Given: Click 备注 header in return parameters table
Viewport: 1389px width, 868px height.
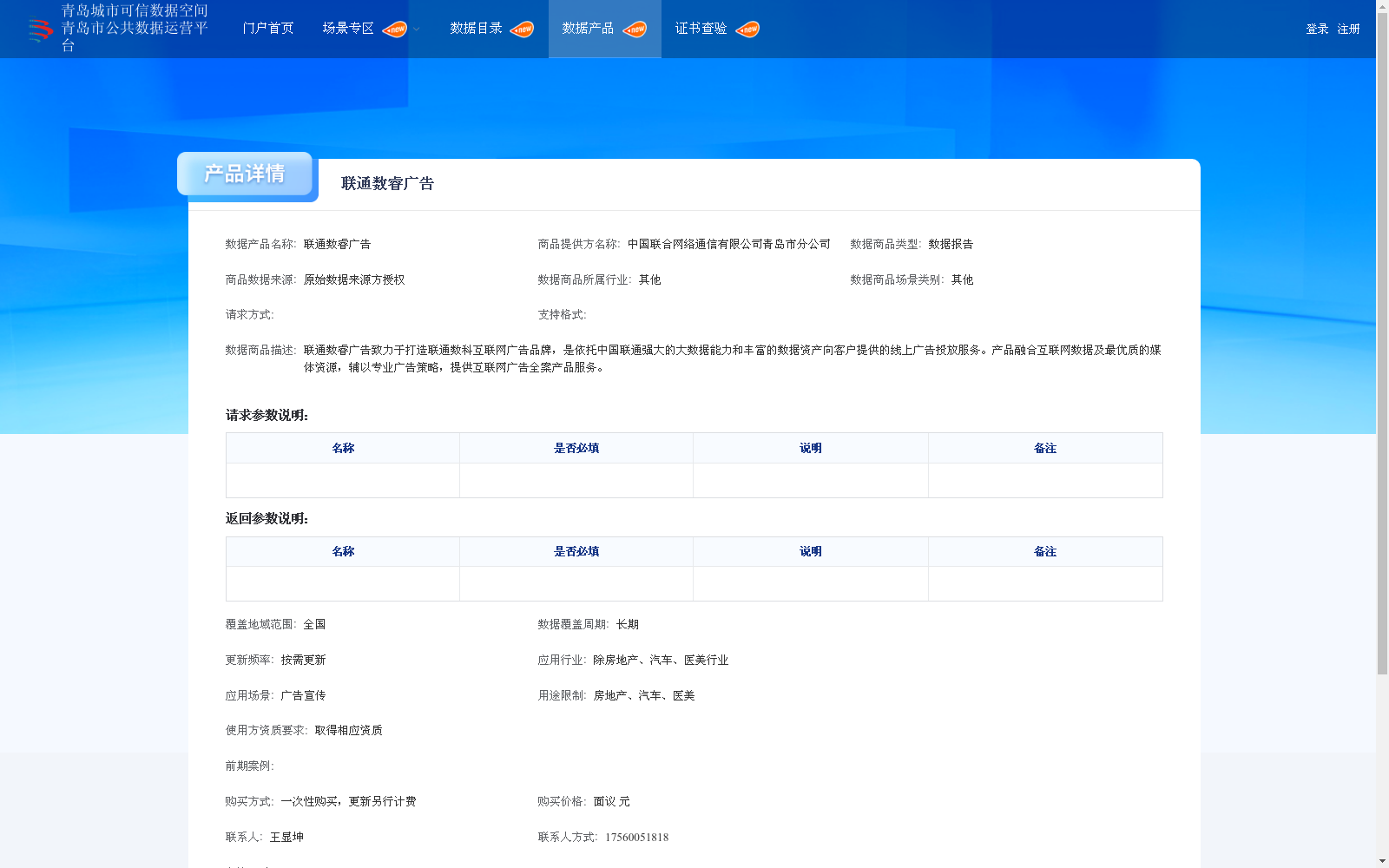Looking at the screenshot, I should tap(1045, 552).
